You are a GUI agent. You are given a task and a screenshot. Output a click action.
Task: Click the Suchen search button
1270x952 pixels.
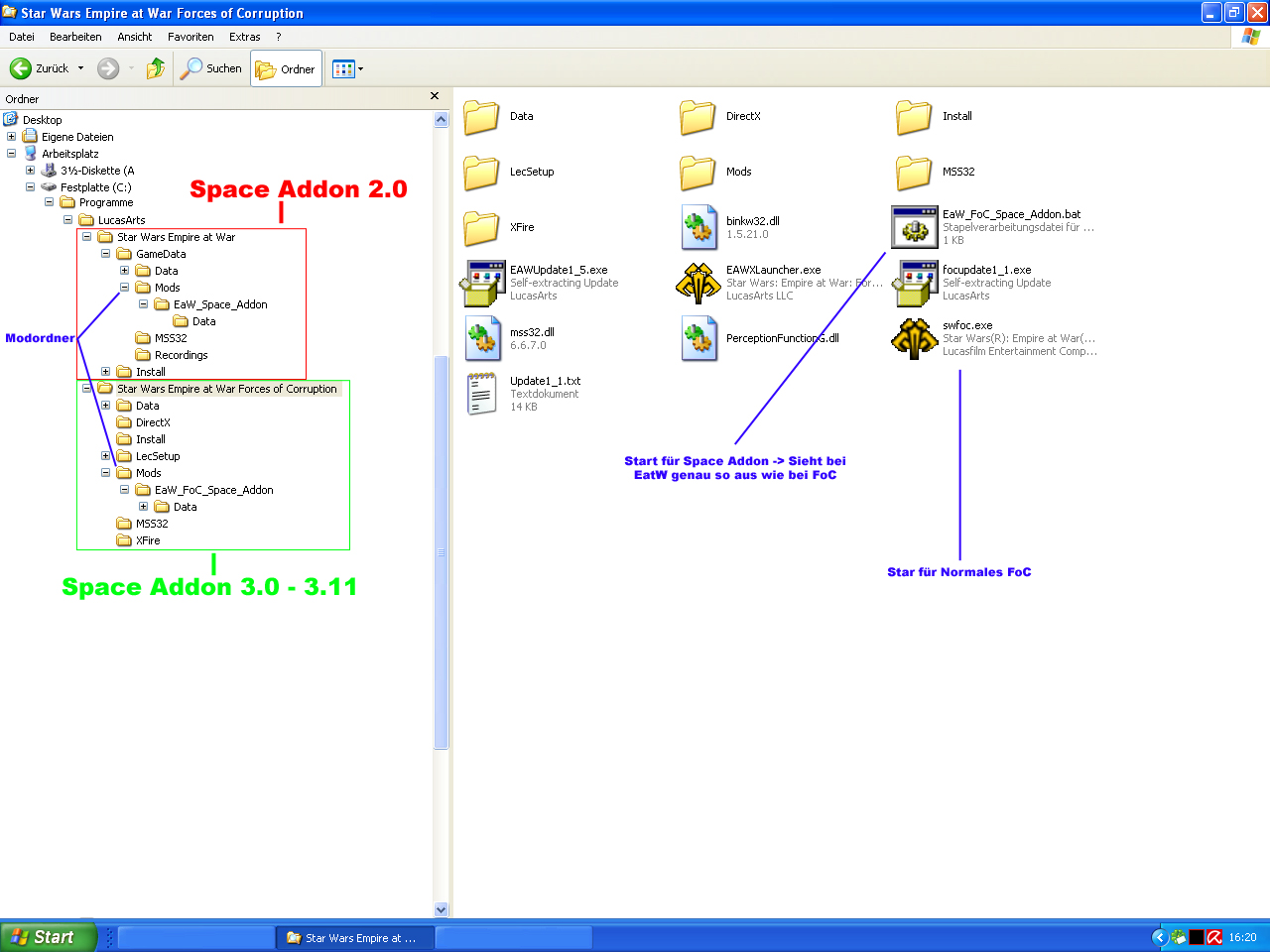tap(211, 68)
